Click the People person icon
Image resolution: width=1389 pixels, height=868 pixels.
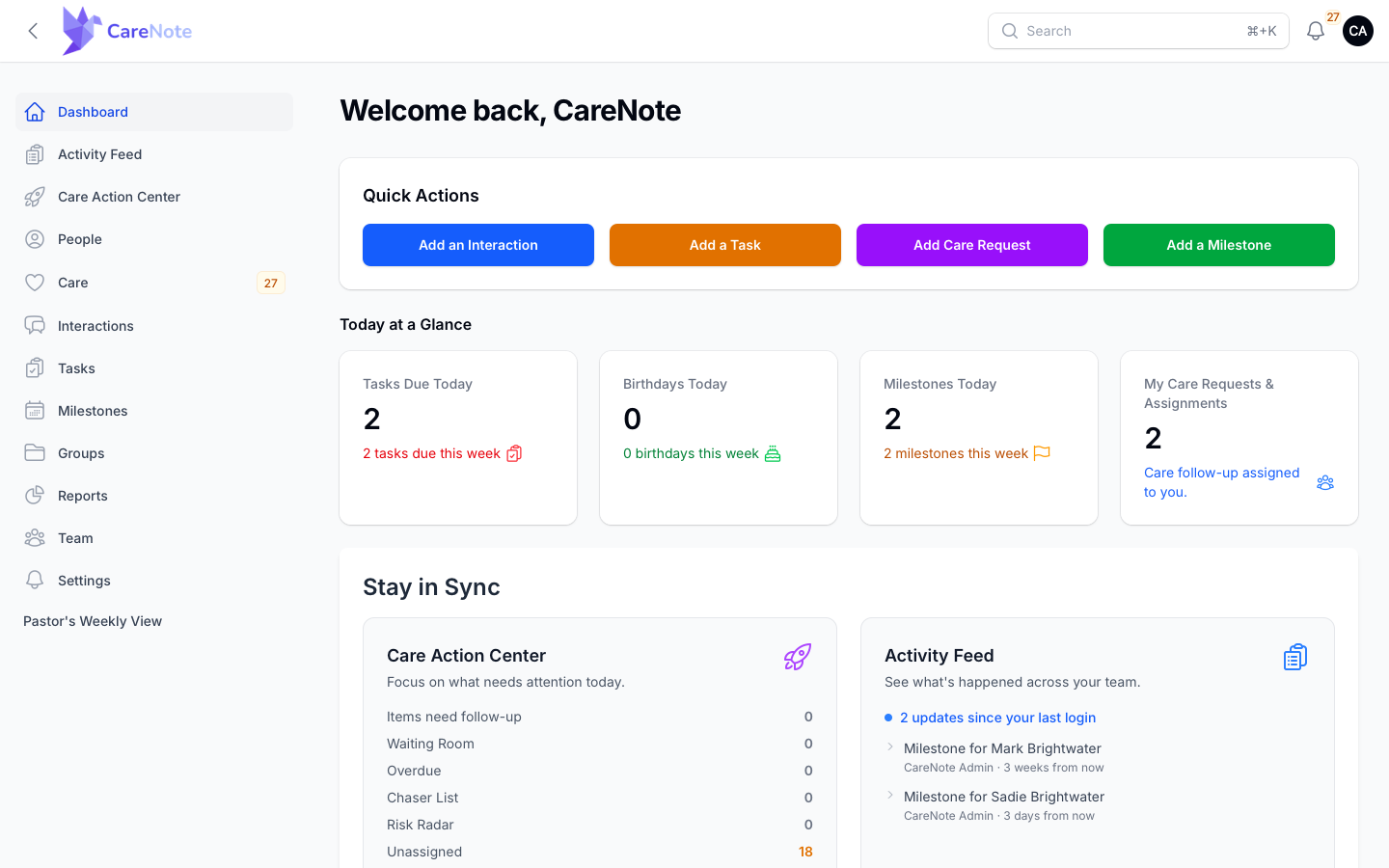(35, 239)
